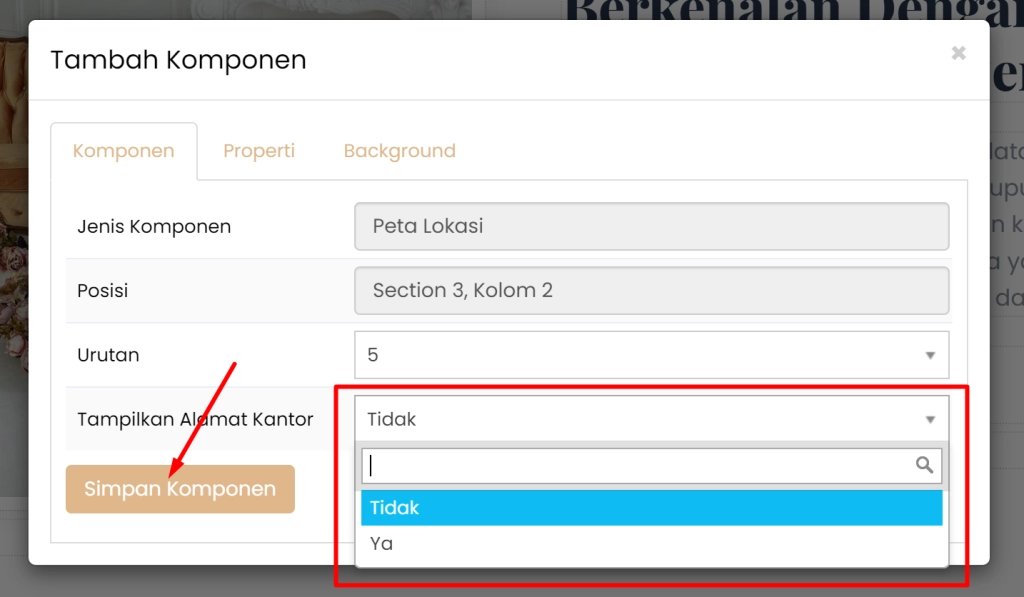Open the Urutan dropdown showing 5

click(640, 355)
